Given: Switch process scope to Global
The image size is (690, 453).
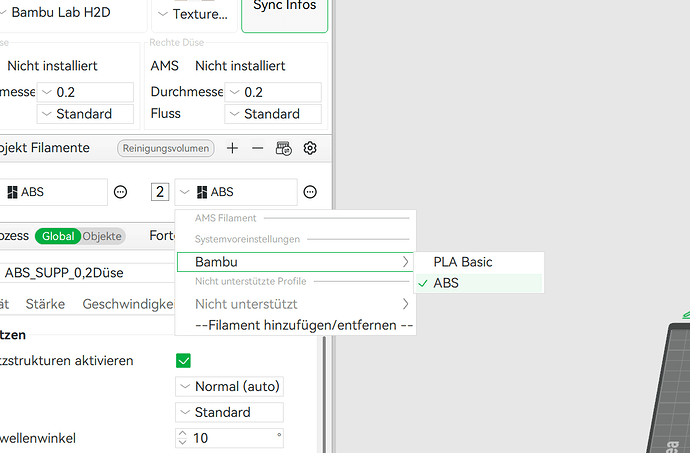Looking at the screenshot, I should pos(58,236).
